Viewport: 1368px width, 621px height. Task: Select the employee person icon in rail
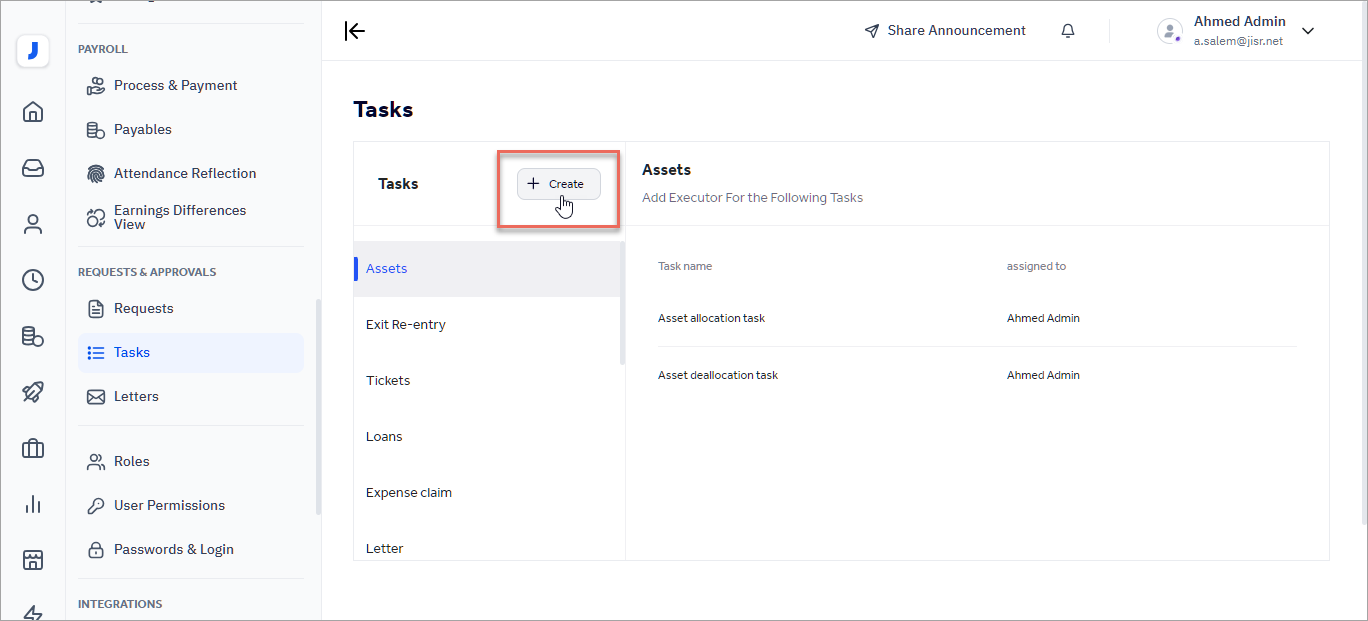click(33, 224)
